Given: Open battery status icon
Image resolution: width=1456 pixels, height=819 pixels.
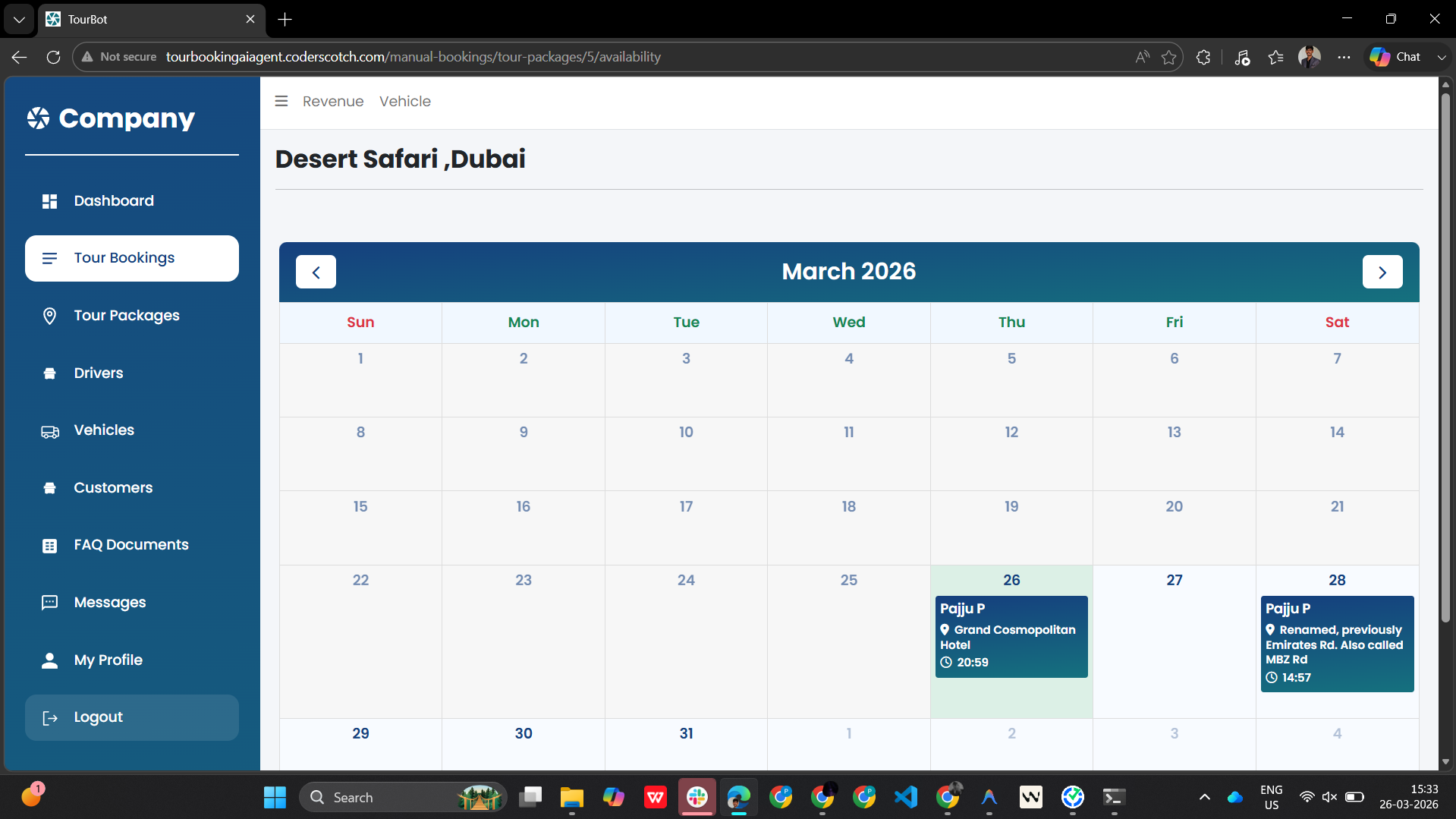Looking at the screenshot, I should 1354,798.
